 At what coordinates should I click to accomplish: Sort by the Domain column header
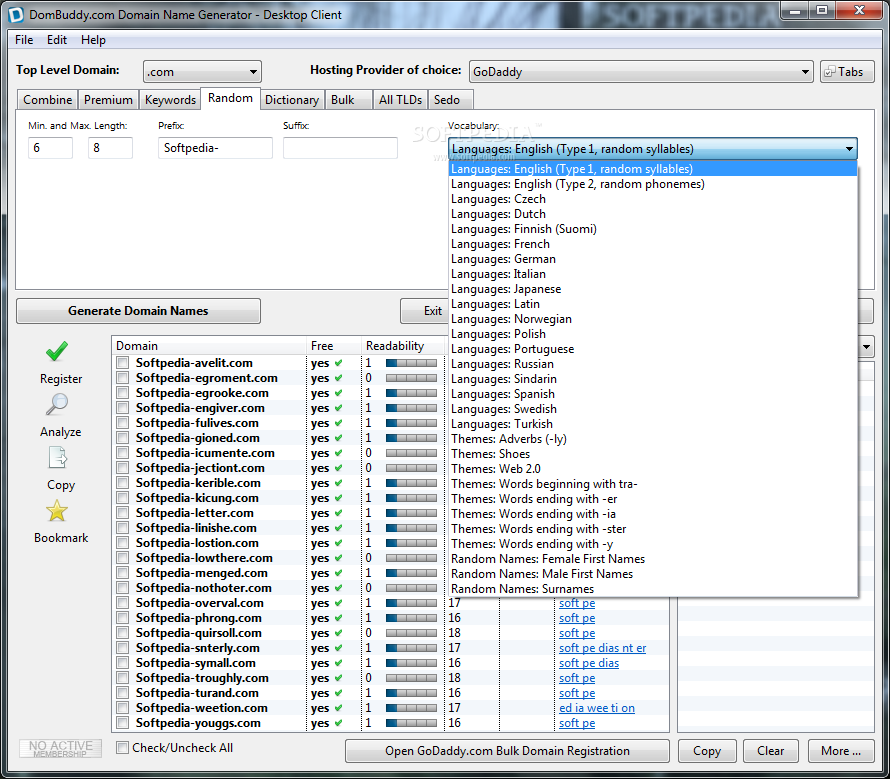click(x=209, y=346)
